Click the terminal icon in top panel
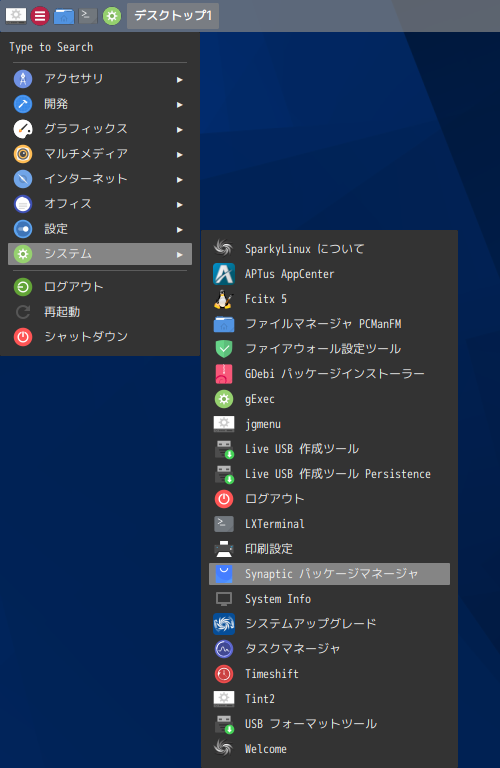The width and height of the screenshot is (500, 768). pos(88,16)
